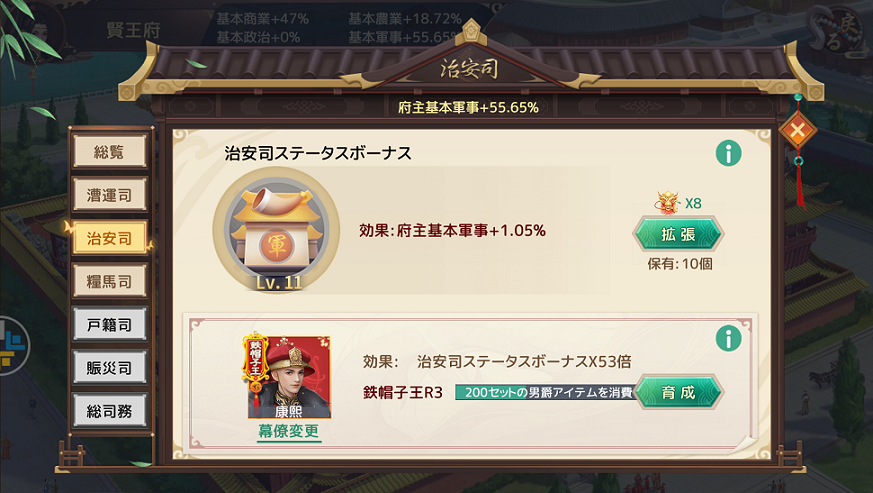Click the military horn building icon Lv. 11
This screenshot has height=493, width=873.
tap(277, 230)
